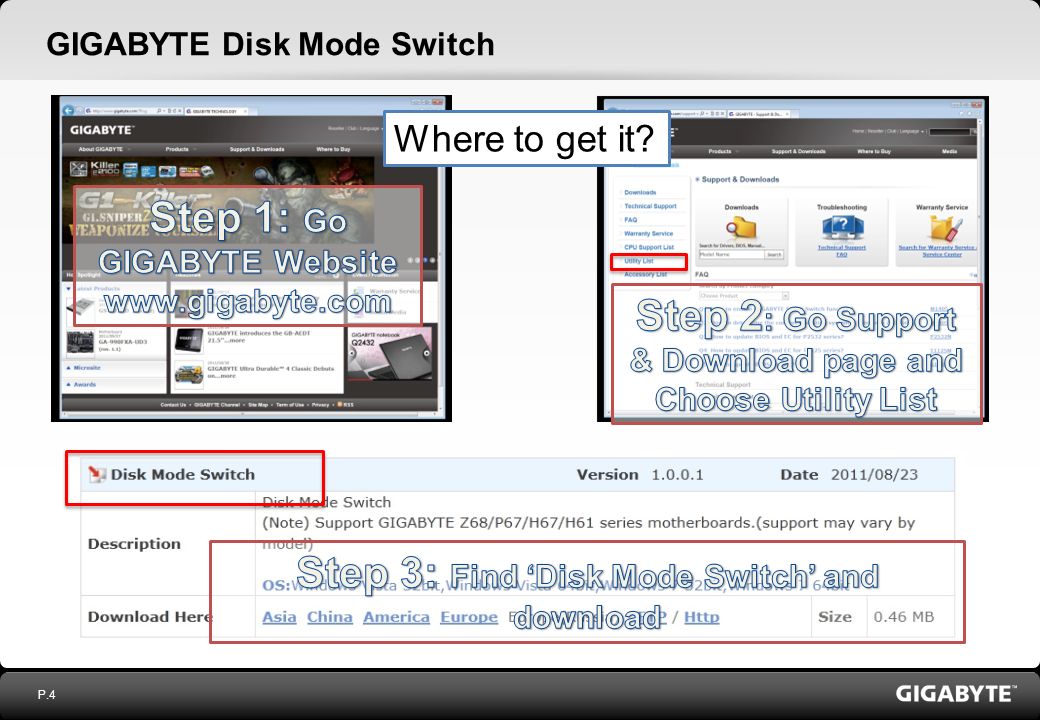Open Products menu in the homepage window
1040x720 pixels.
[x=177, y=149]
